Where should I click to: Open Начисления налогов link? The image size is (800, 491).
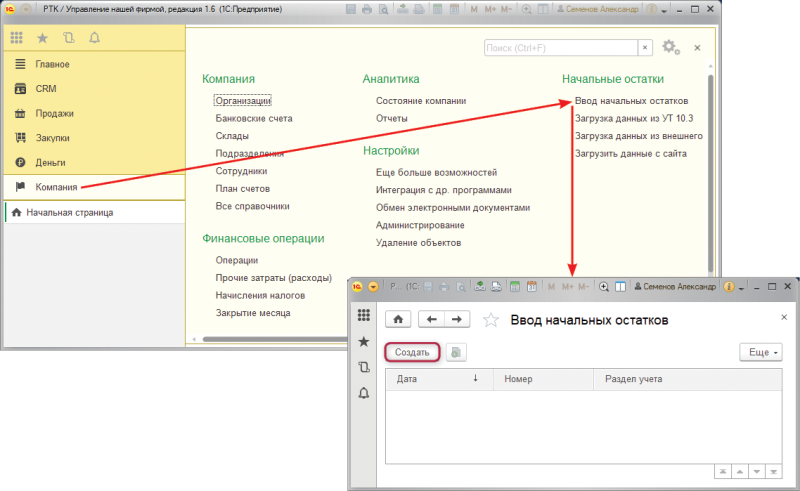pyautogui.click(x=260, y=296)
